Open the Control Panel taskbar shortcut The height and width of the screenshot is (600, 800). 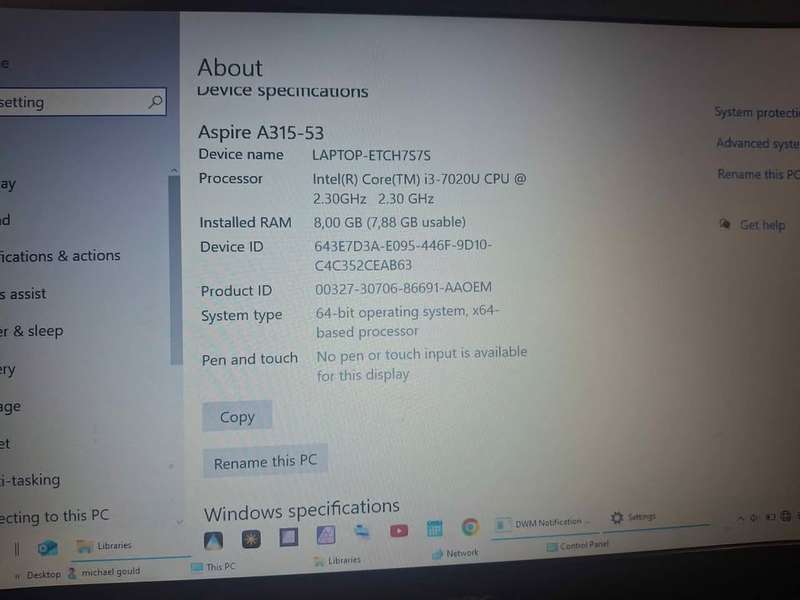point(578,546)
